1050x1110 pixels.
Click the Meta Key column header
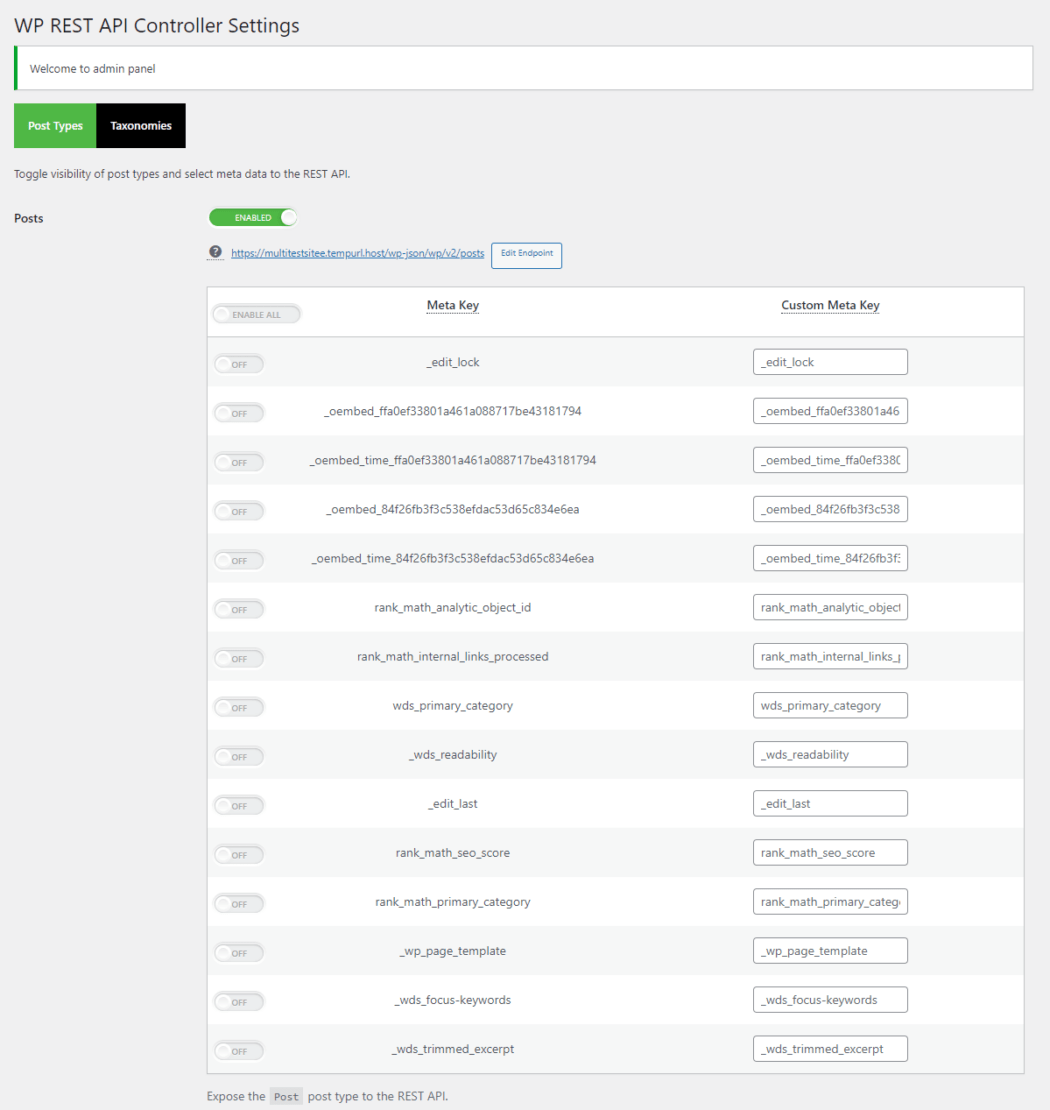(453, 305)
